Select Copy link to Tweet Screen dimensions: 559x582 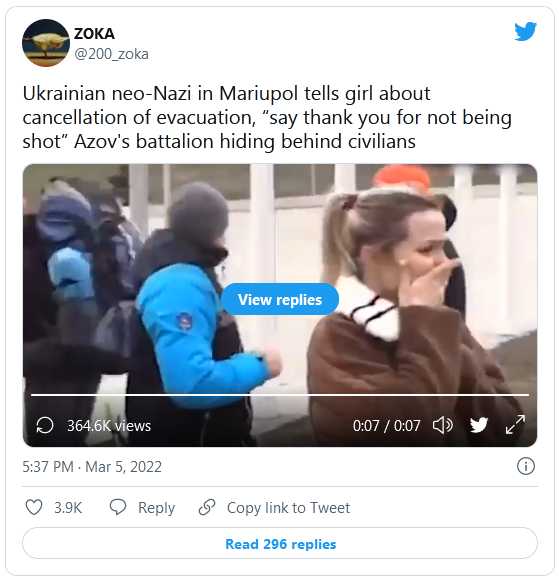click(288, 508)
